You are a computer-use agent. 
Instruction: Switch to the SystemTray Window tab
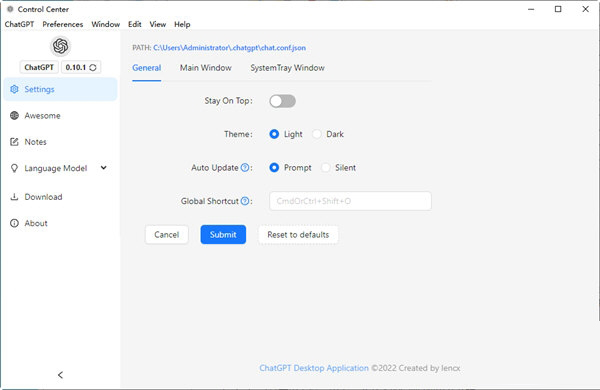point(287,68)
